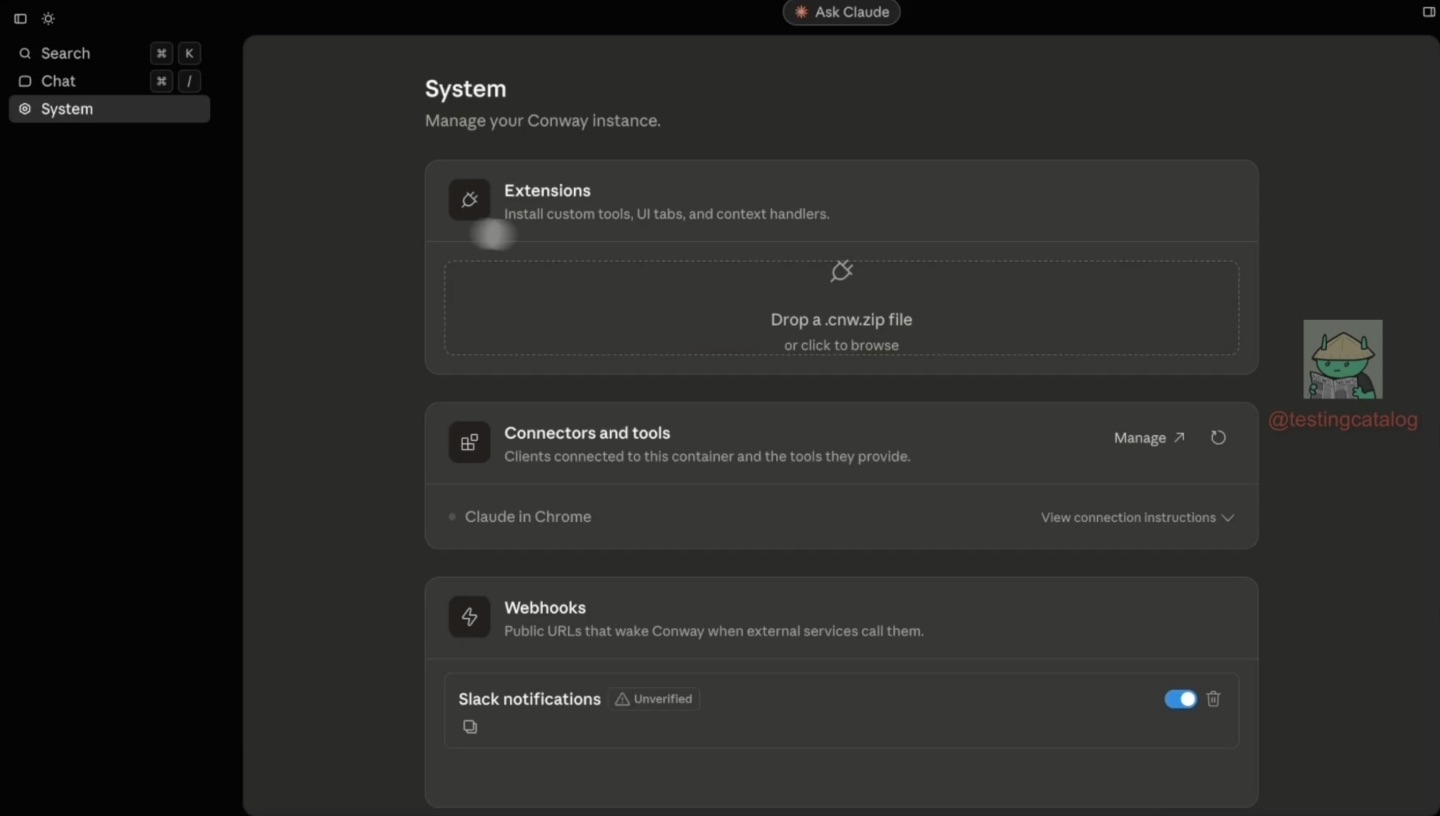This screenshot has height=816, width=1440.
Task: Collapse the sidebar with the panel icon
Action: [19, 18]
